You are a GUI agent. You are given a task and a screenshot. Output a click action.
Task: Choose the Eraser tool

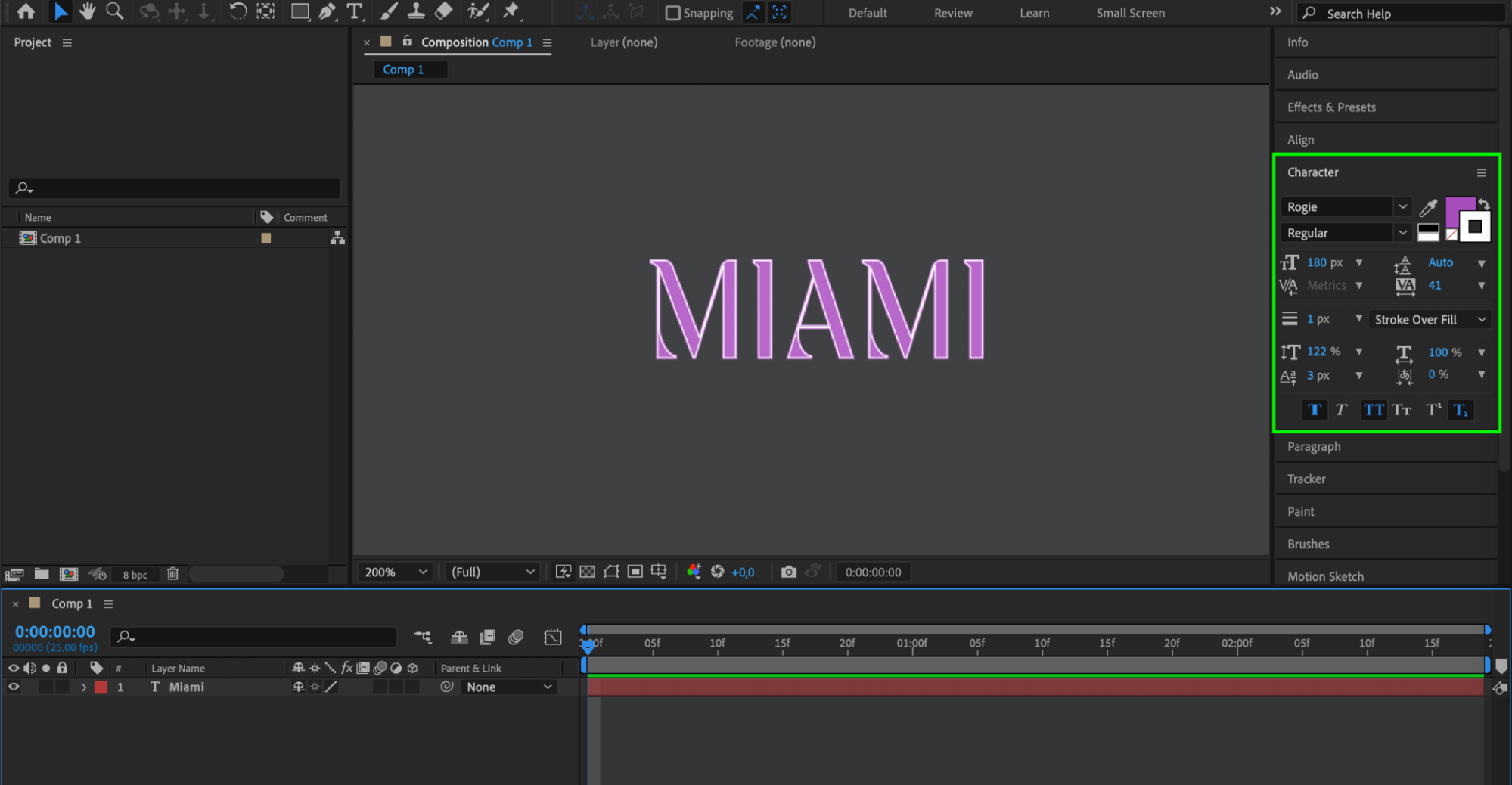(444, 11)
